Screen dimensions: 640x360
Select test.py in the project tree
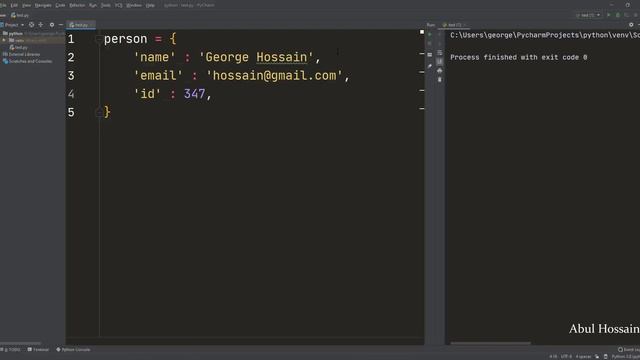(19, 47)
